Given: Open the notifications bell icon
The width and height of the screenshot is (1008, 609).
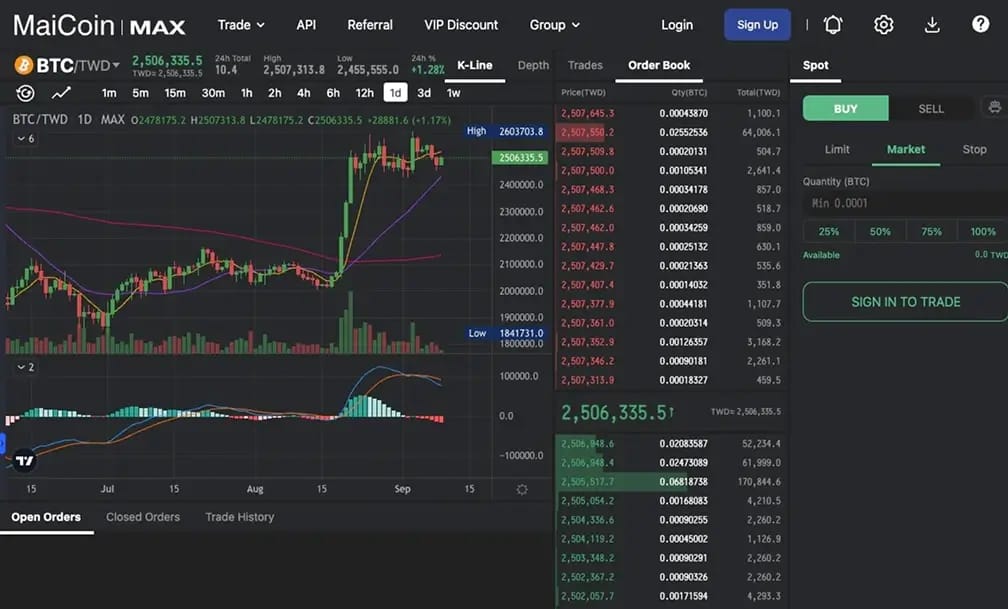Looking at the screenshot, I should click(x=832, y=24).
